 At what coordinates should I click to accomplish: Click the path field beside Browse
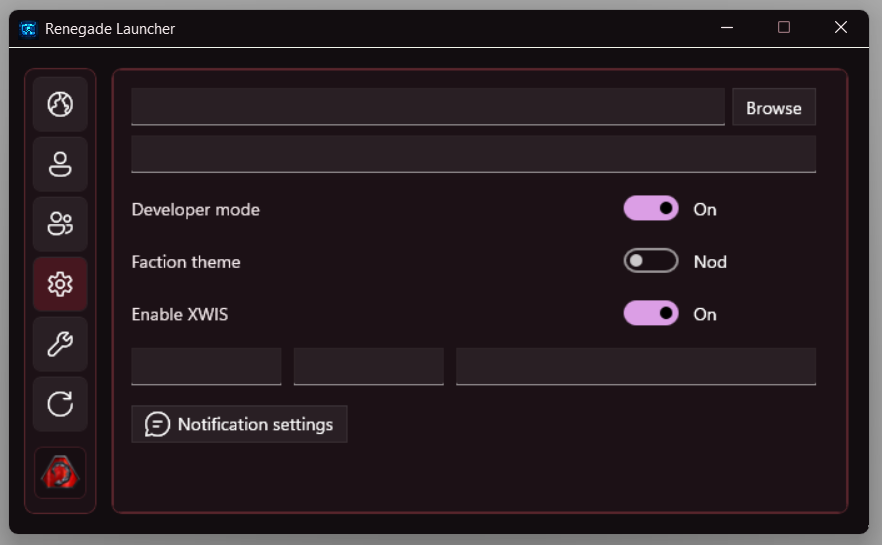tap(428, 107)
